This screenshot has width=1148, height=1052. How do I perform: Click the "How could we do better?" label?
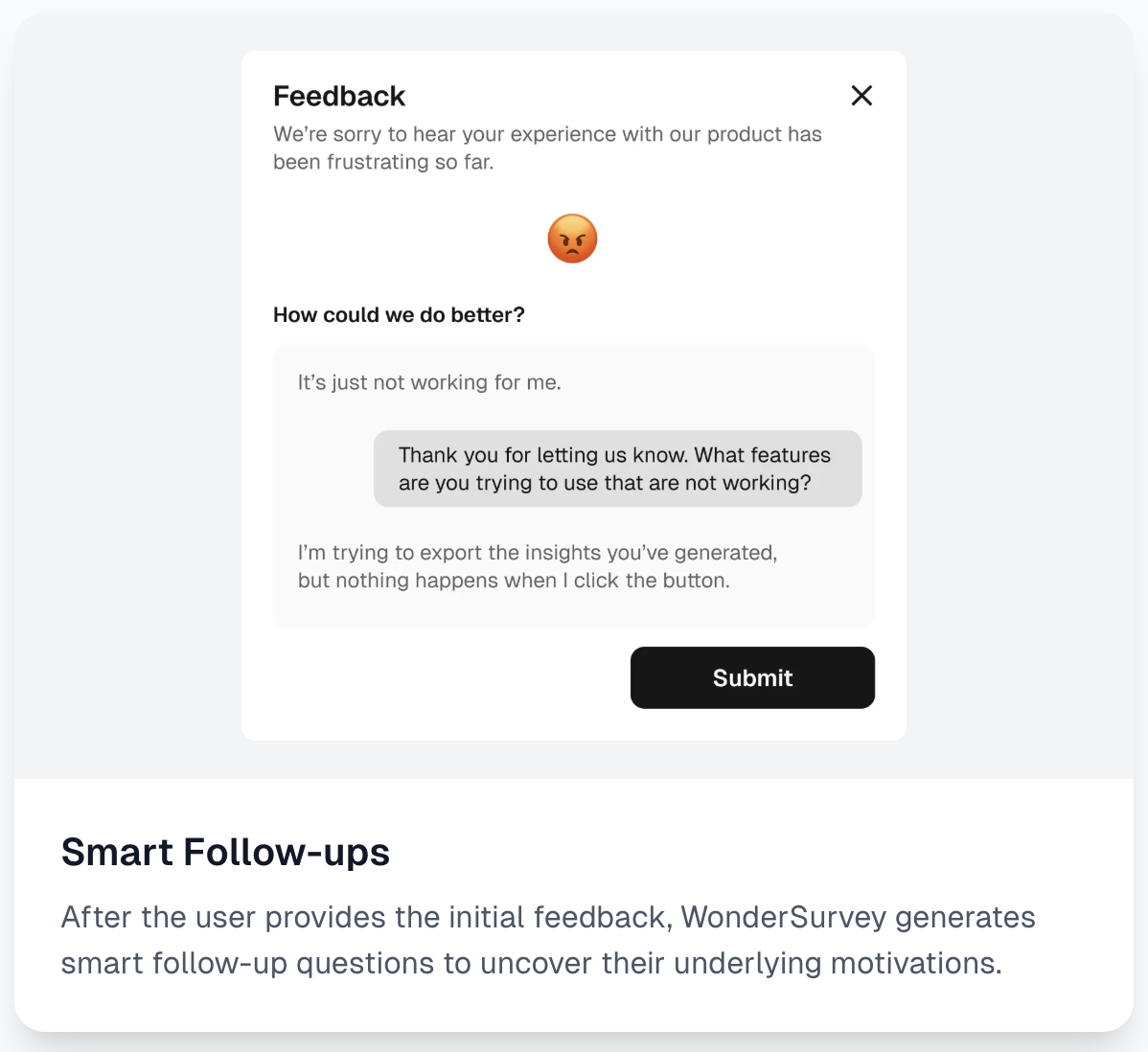pos(399,315)
